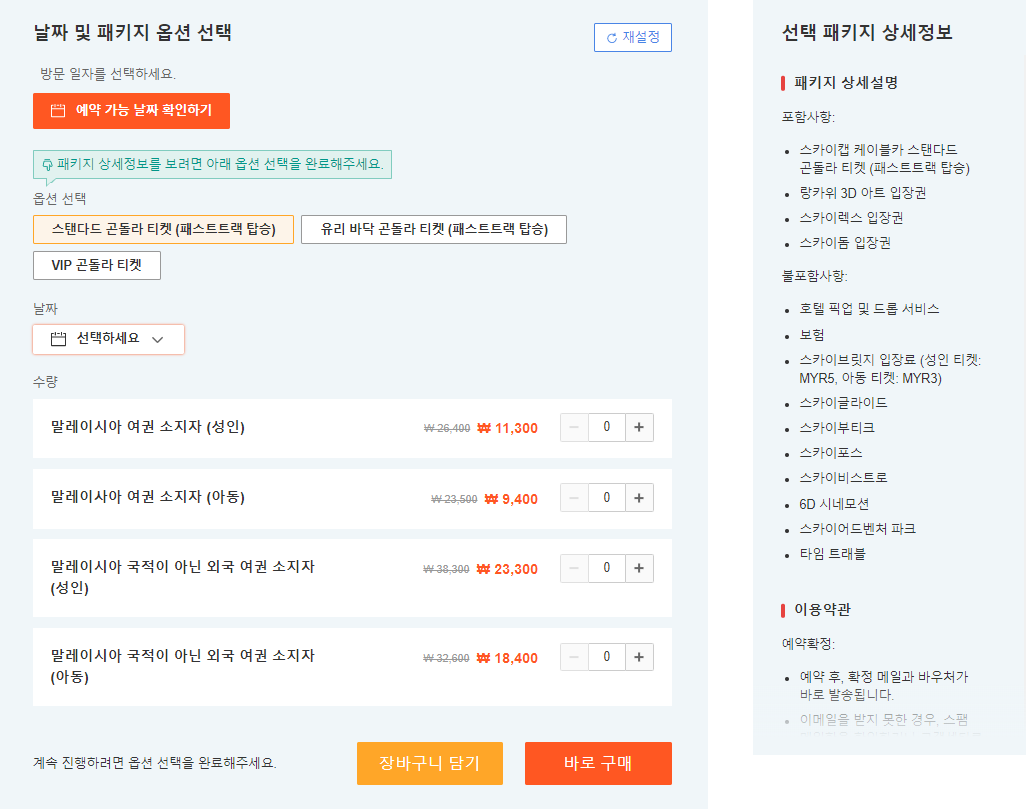Image resolution: width=1026 pixels, height=809 pixels.
Task: Click 선택 패키지 상세정보 title
Action: tap(867, 33)
